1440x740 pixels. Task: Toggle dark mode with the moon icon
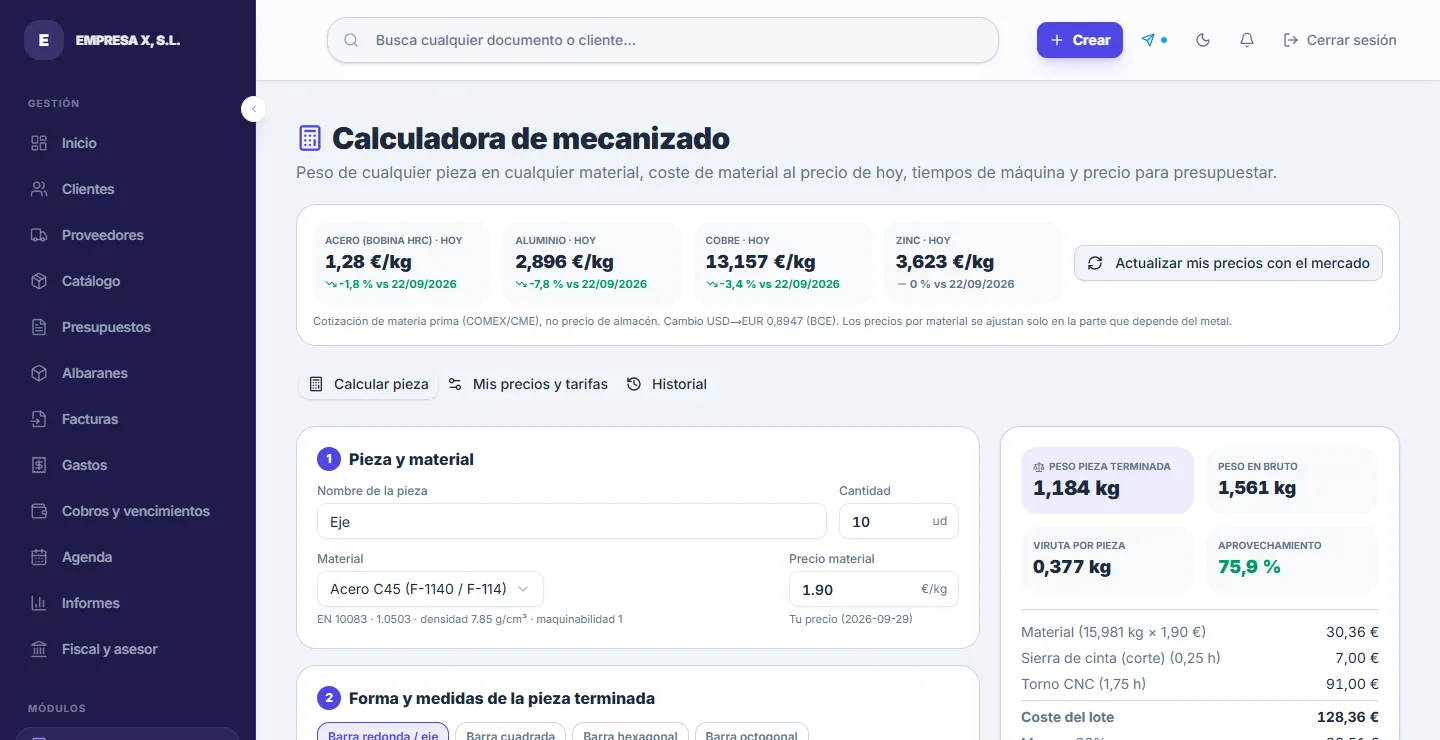point(1203,40)
